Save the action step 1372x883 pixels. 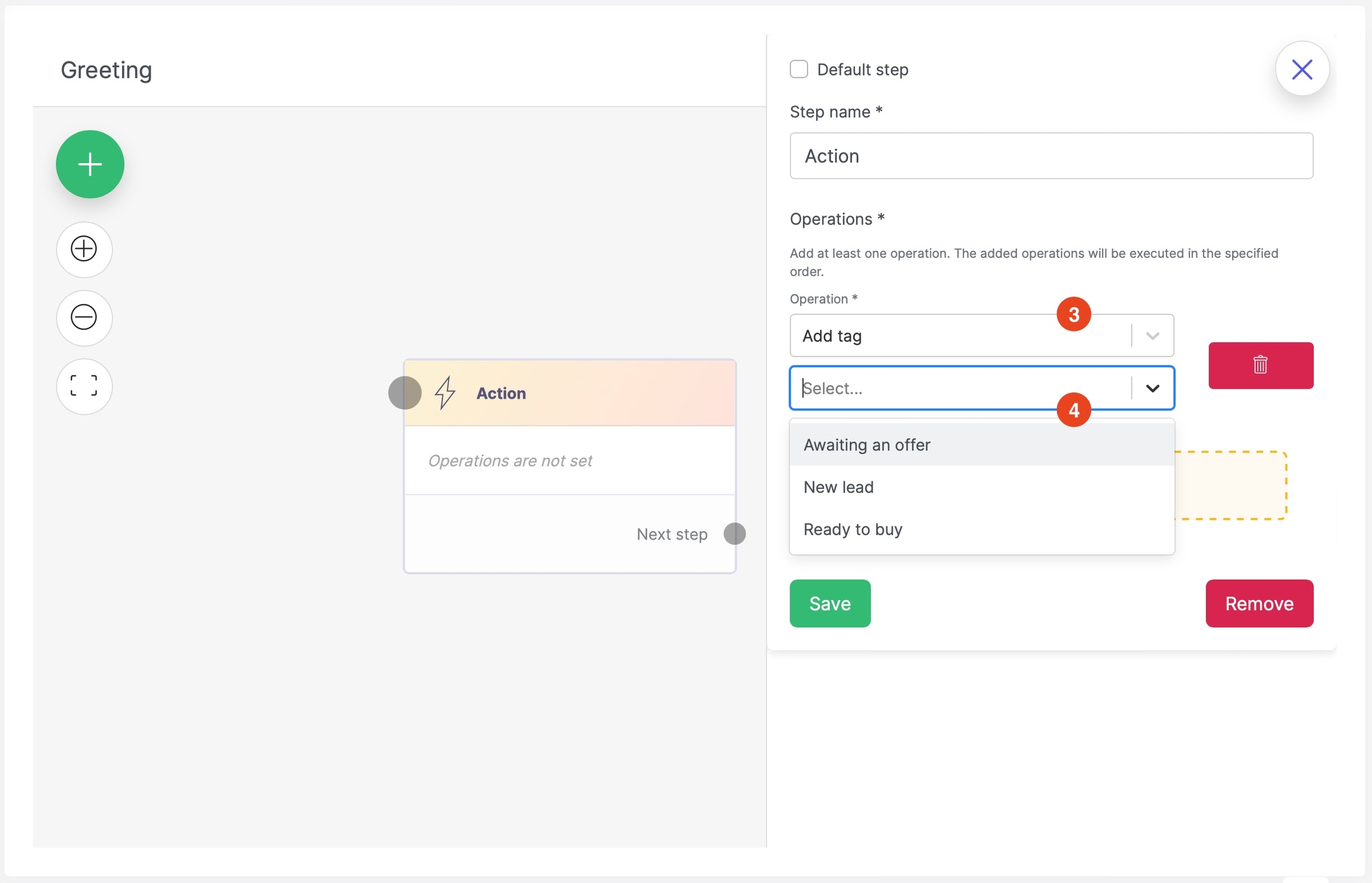(x=830, y=603)
